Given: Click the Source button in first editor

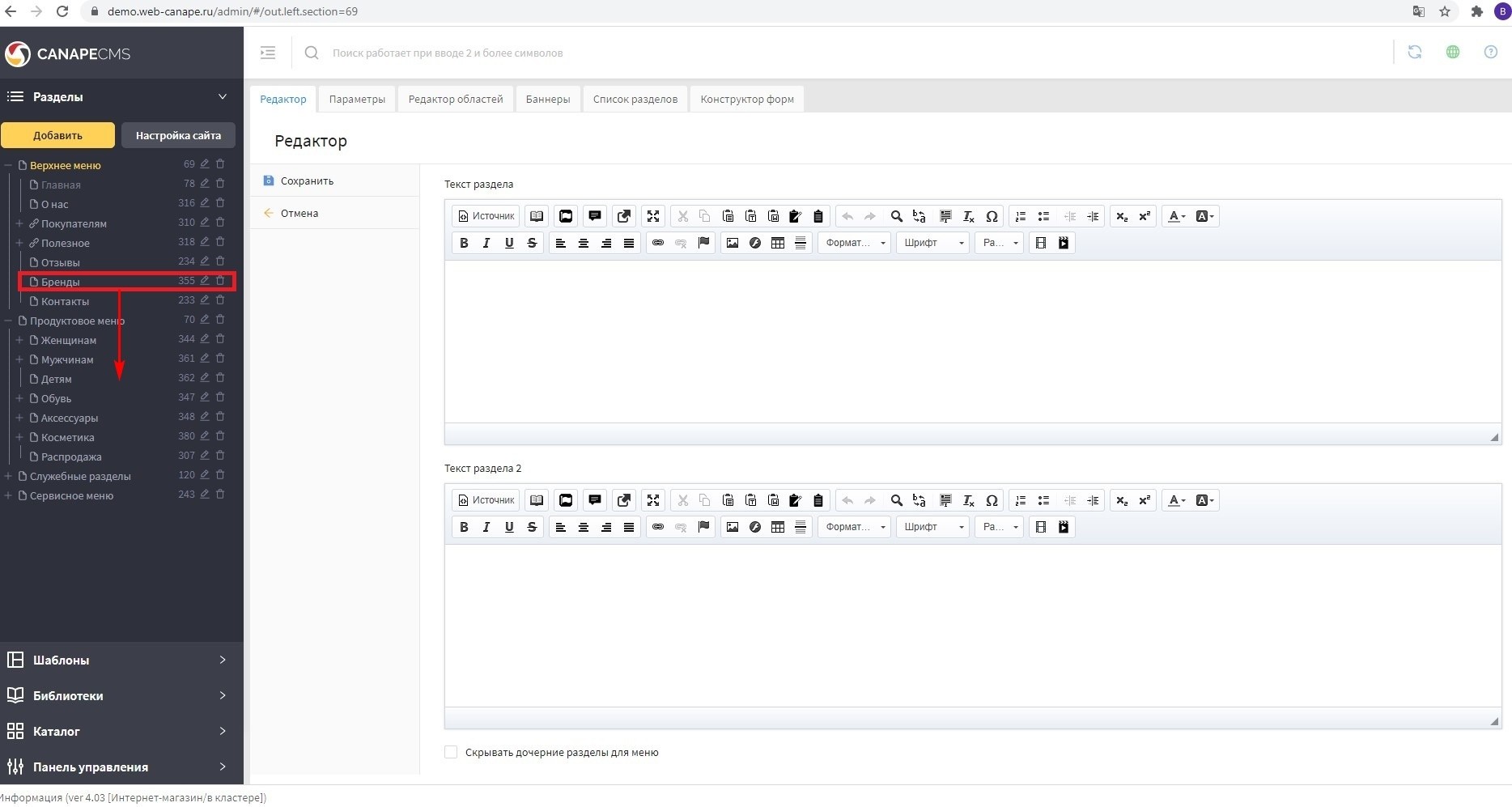Looking at the screenshot, I should click(486, 216).
